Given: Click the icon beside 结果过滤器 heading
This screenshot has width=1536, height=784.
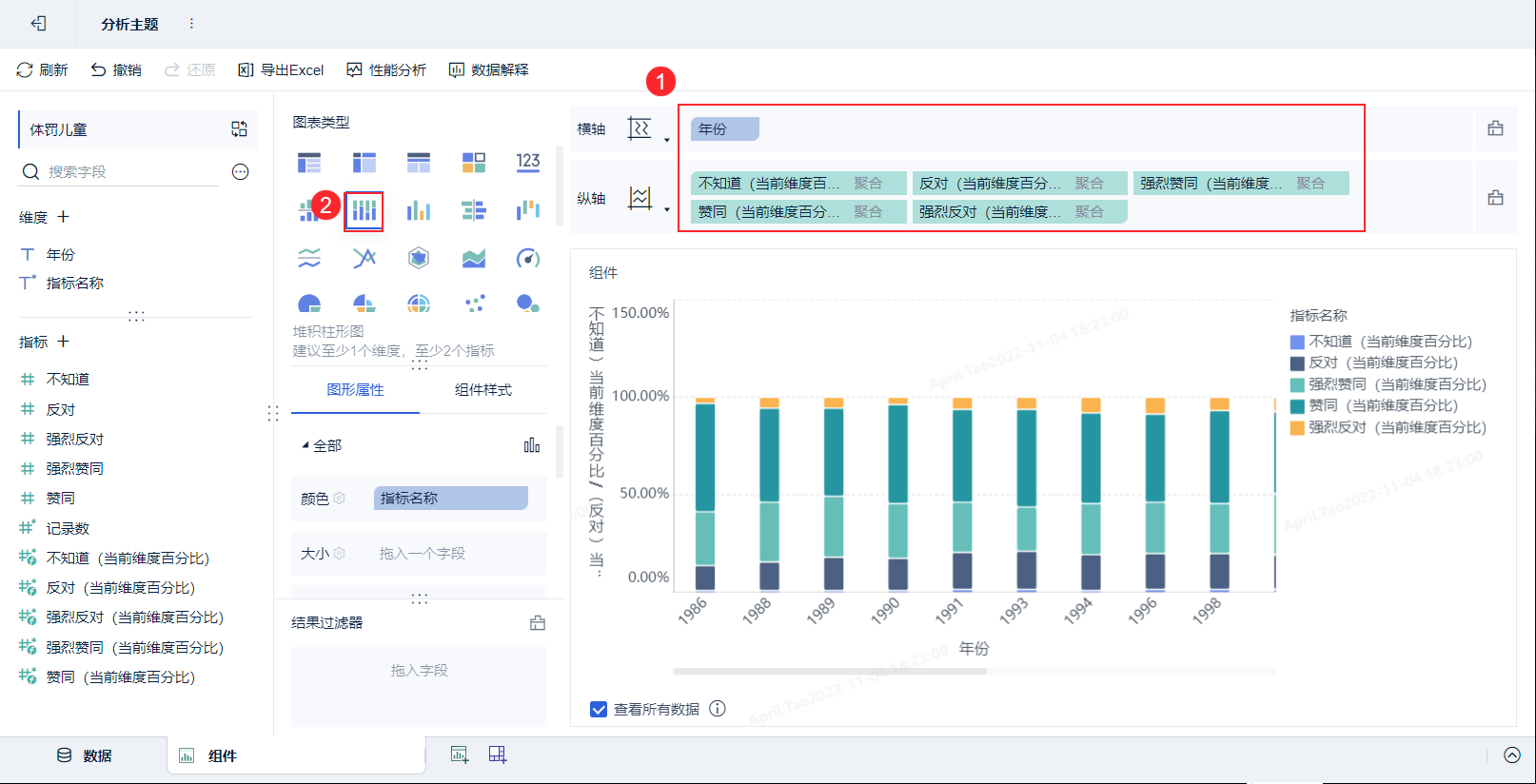Looking at the screenshot, I should (x=538, y=623).
